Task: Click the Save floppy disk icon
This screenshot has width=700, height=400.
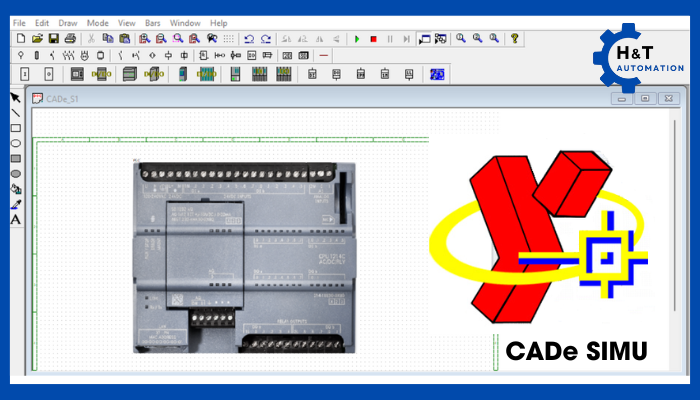Action: tap(53, 38)
